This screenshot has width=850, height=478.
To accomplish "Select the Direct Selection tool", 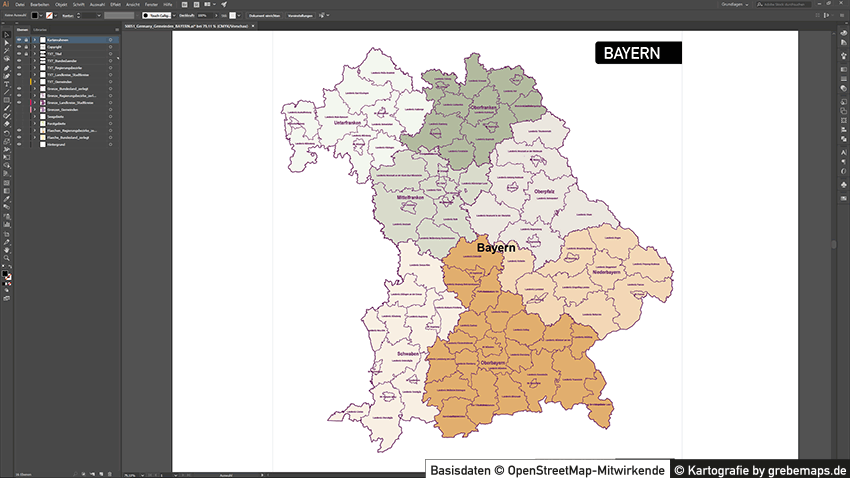I will click(6, 43).
